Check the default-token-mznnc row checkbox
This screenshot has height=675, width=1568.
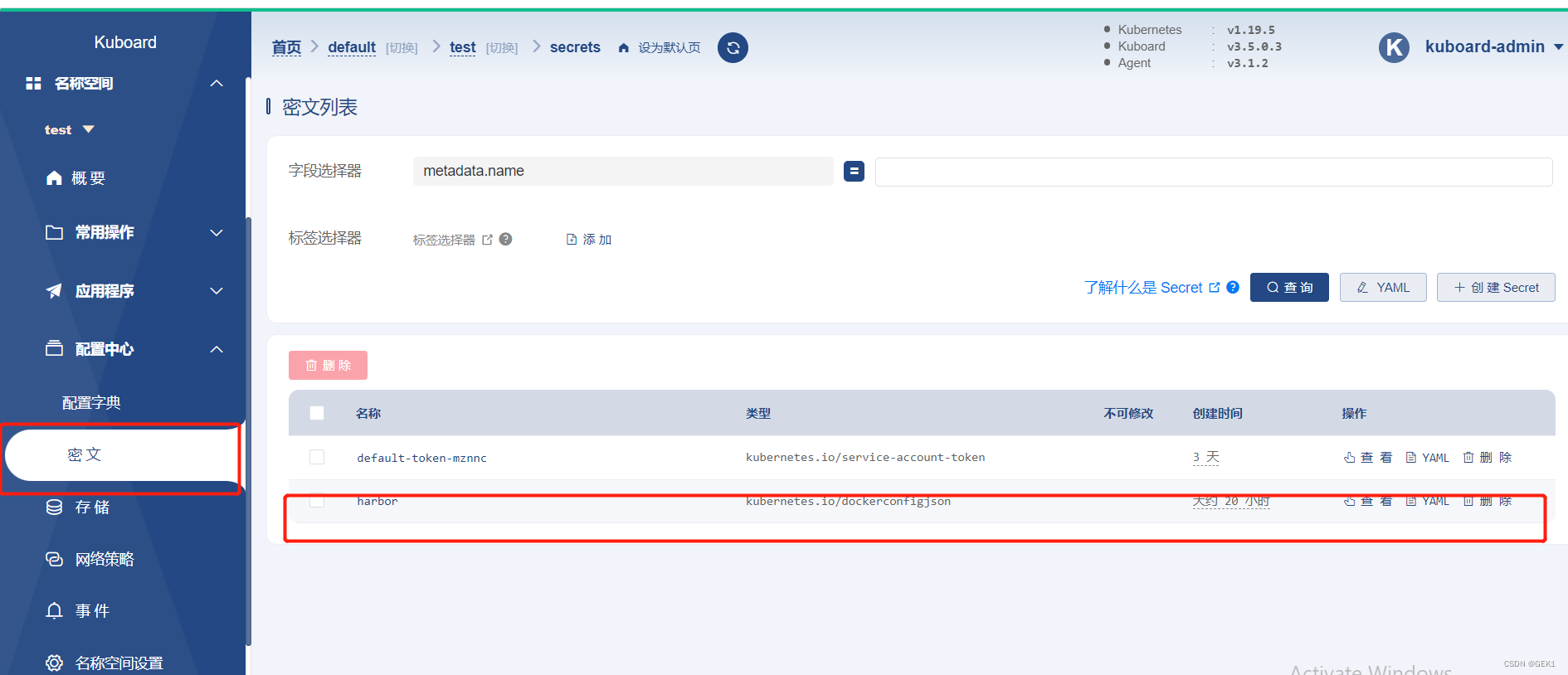[x=317, y=457]
